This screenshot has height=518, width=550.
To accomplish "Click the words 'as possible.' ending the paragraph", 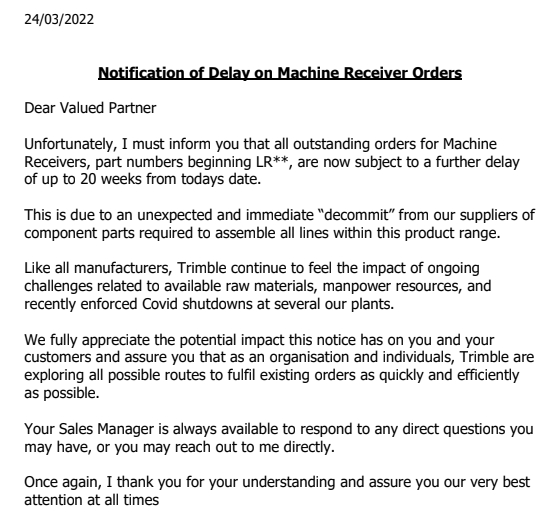I will click(62, 393).
